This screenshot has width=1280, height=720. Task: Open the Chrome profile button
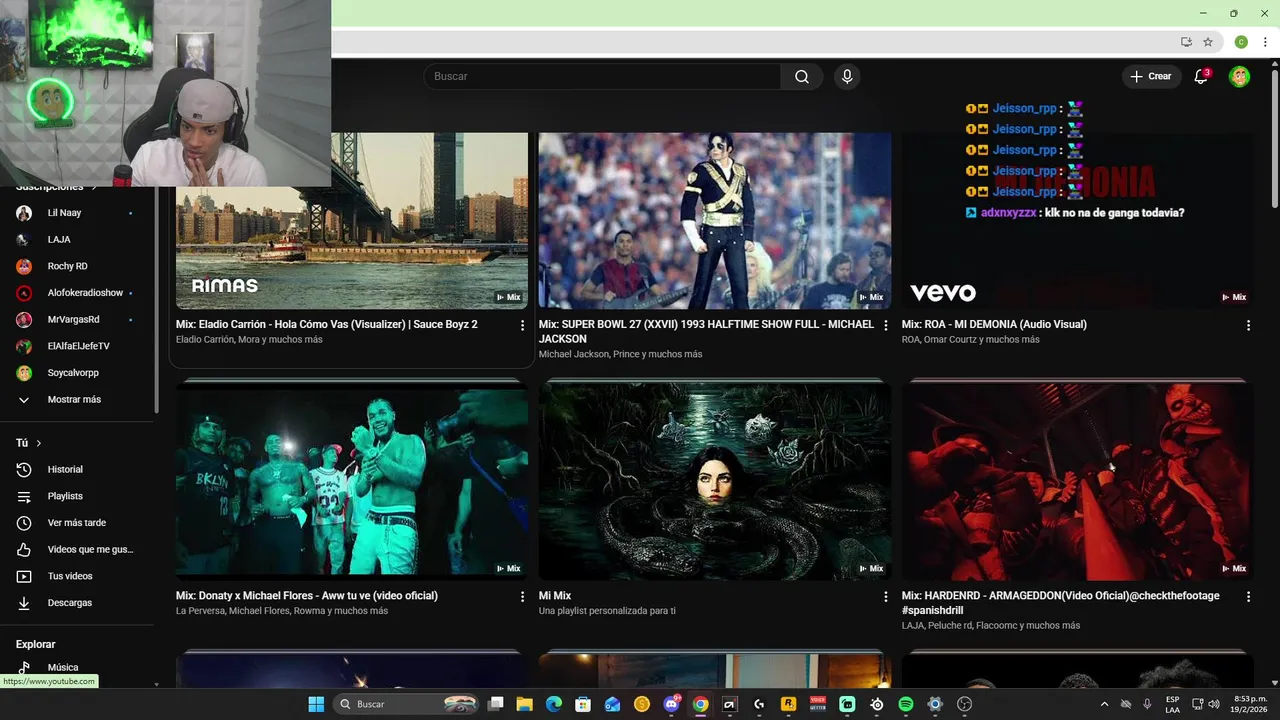pos(1241,42)
